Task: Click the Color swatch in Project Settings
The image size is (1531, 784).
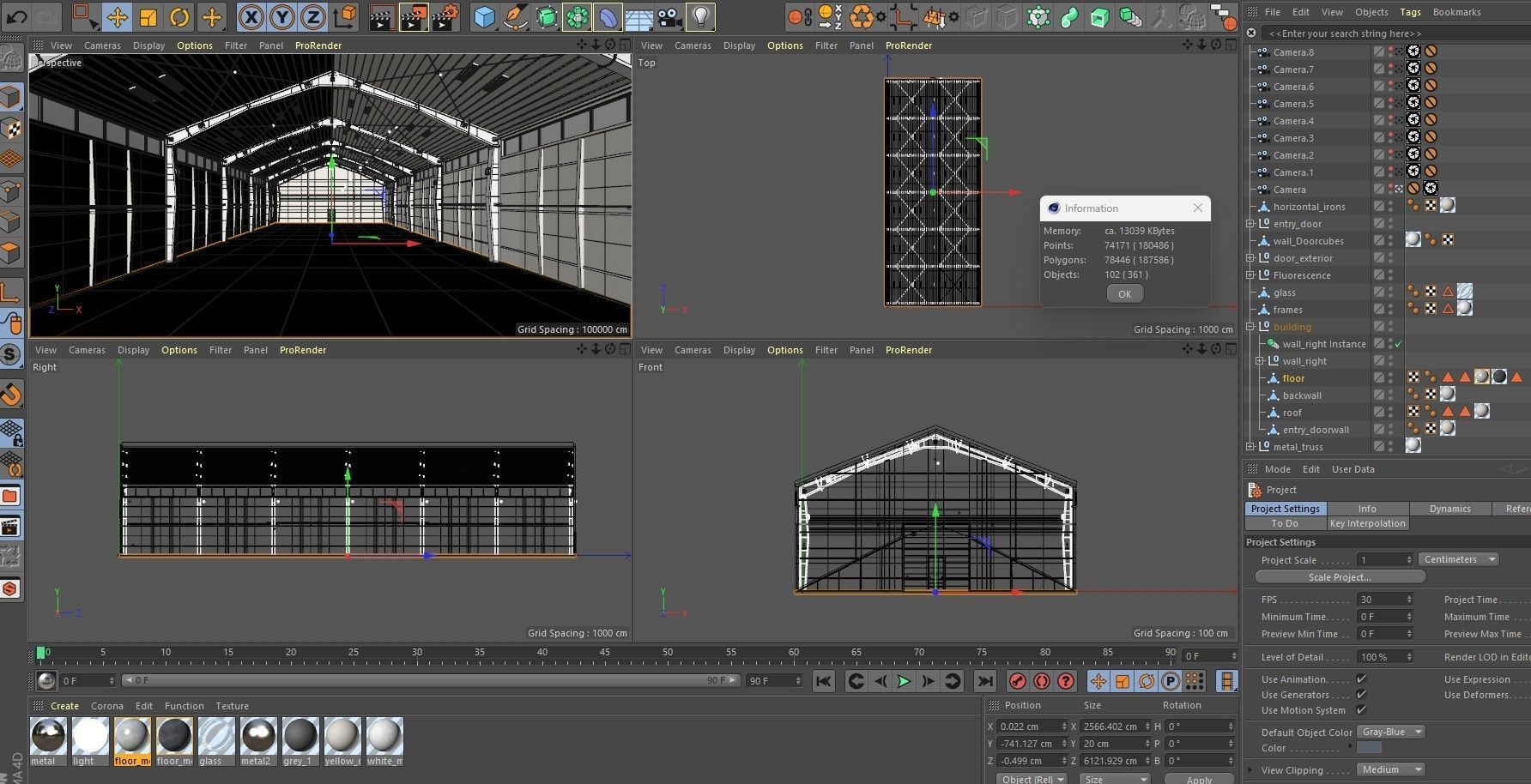Action: [x=1368, y=748]
